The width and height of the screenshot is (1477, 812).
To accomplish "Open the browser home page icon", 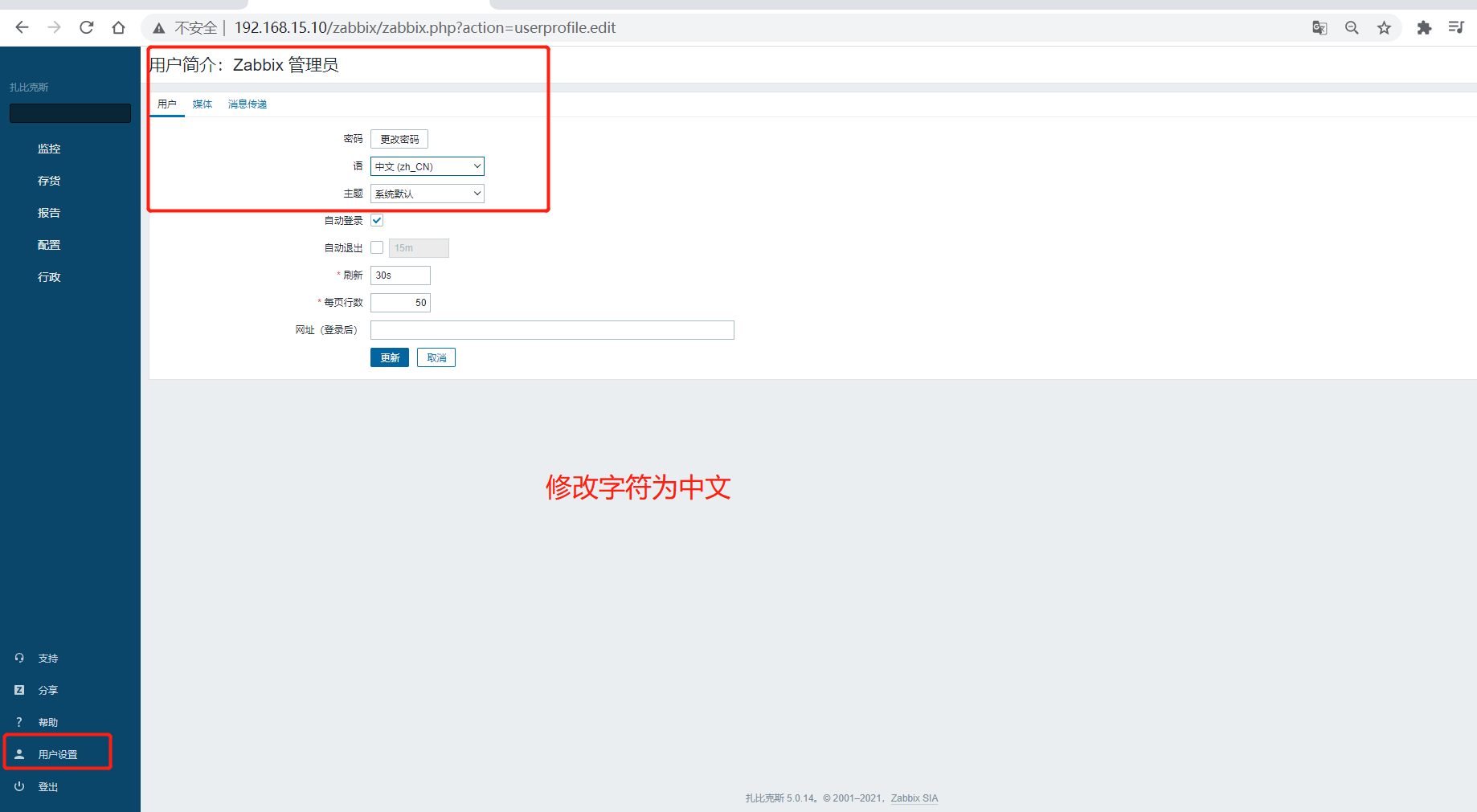I will (x=118, y=27).
